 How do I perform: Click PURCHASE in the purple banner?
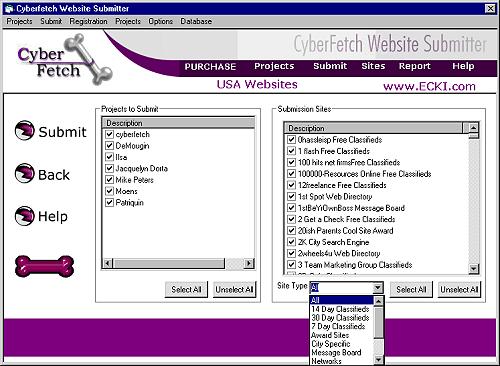210,67
